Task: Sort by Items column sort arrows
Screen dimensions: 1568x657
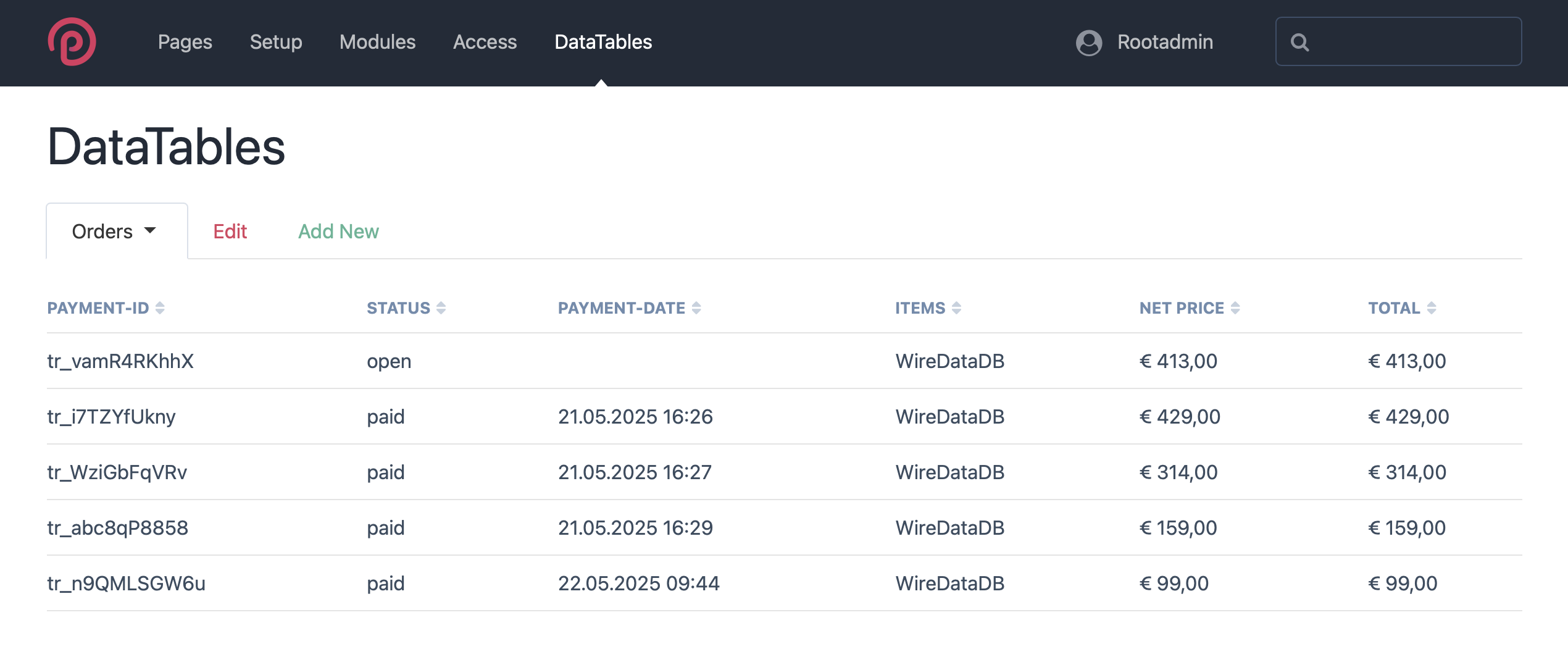Action: point(956,308)
